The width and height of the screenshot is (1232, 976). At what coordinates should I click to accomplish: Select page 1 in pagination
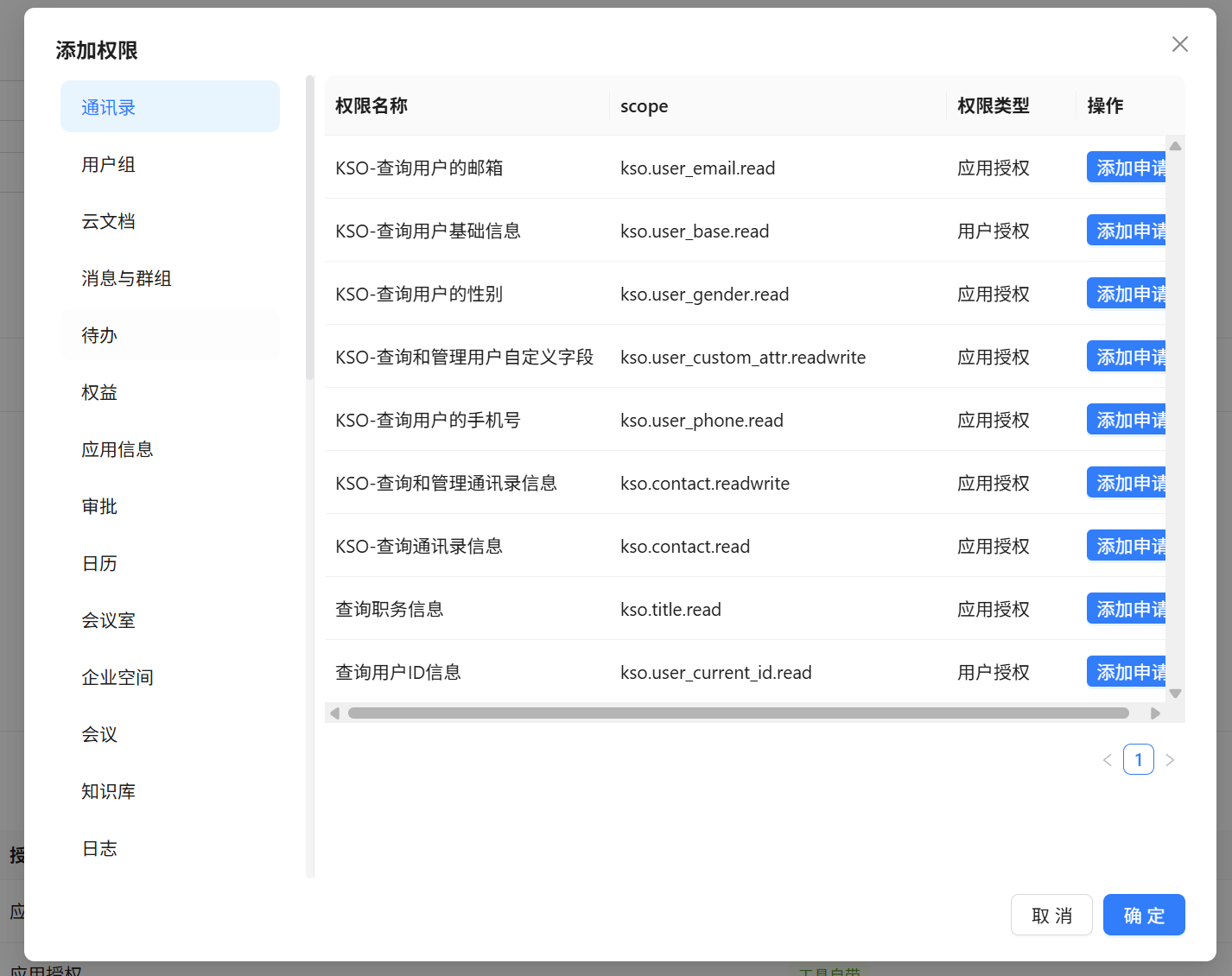1138,760
